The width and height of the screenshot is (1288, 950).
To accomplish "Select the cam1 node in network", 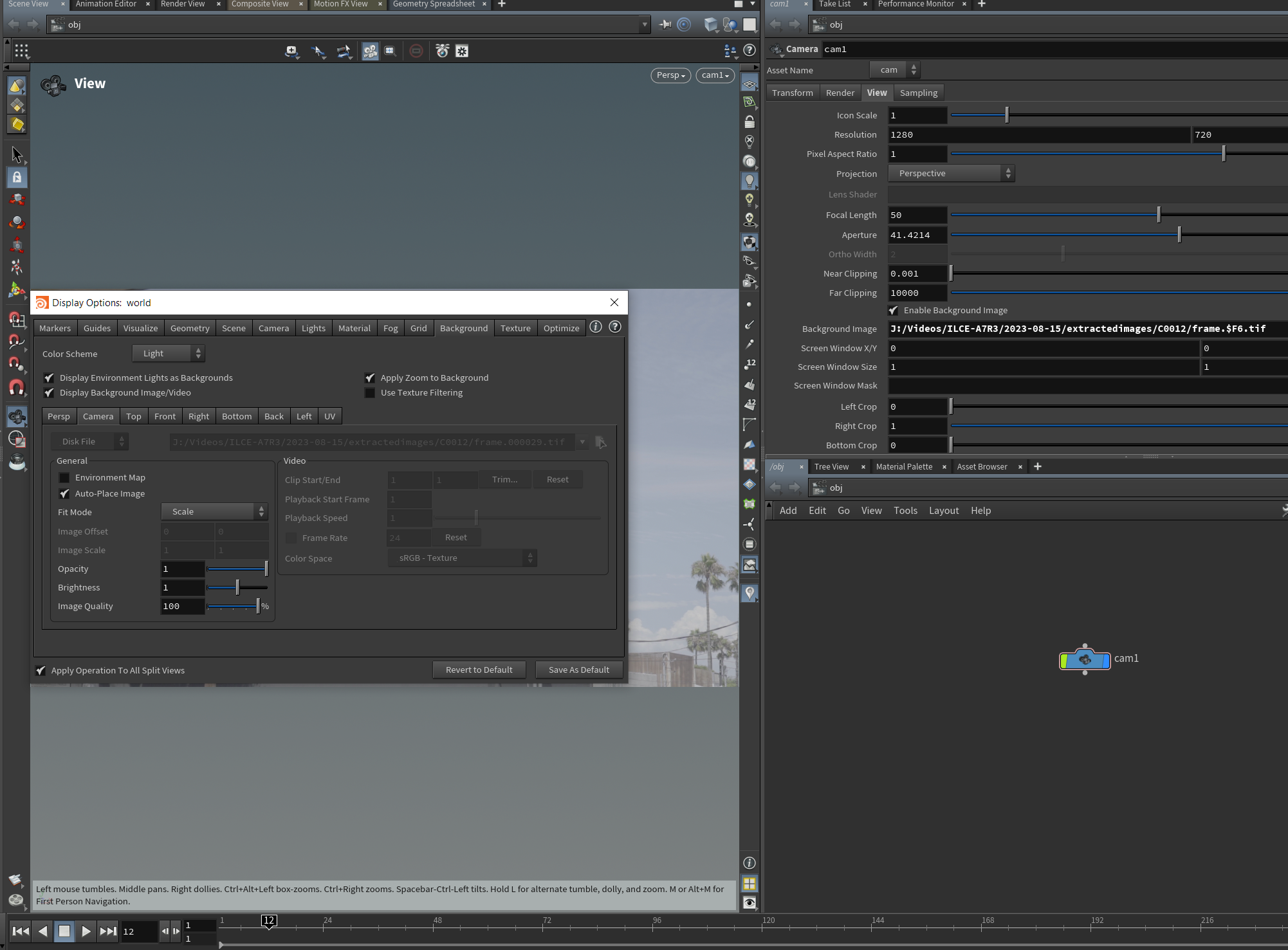I will (x=1085, y=659).
